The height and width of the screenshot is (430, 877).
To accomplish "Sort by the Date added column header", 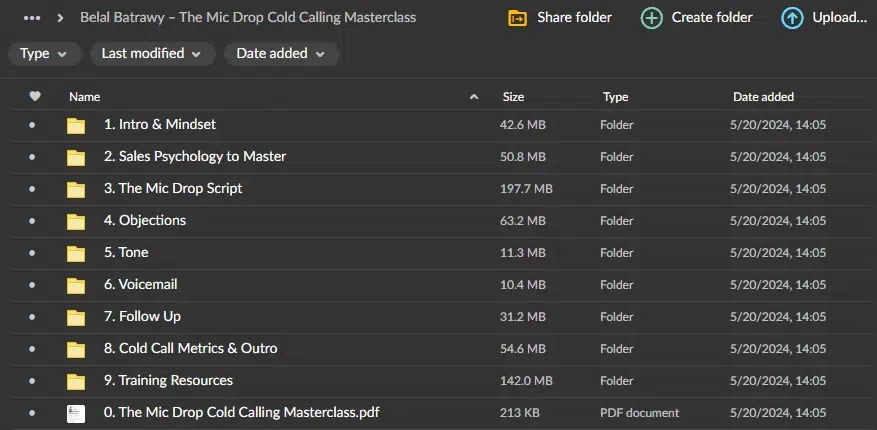I will (x=763, y=97).
